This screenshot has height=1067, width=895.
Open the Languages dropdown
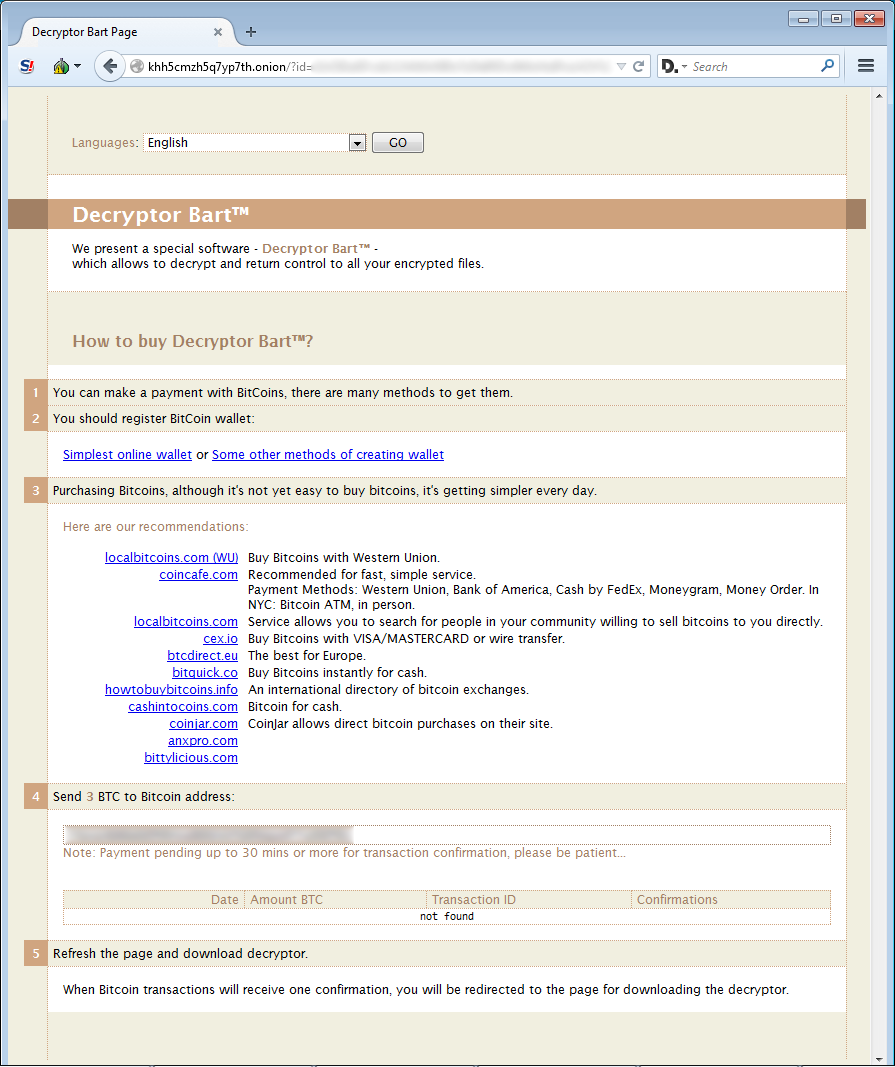pos(255,142)
